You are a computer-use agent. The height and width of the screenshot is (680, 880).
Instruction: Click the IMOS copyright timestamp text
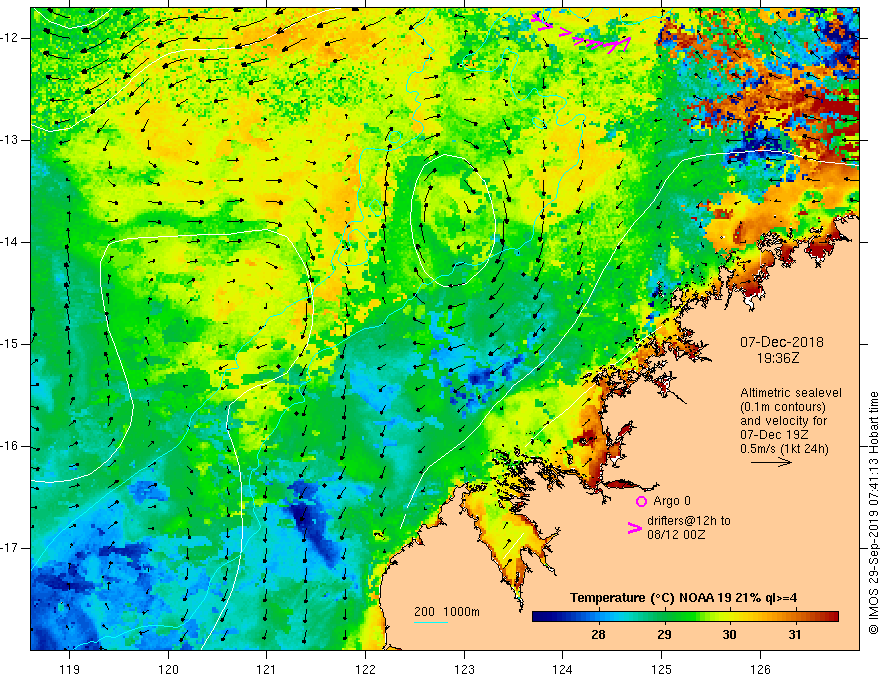[x=873, y=513]
